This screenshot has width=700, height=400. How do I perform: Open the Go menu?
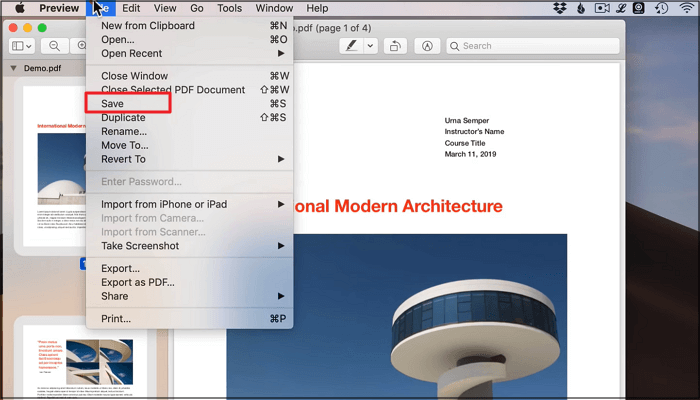click(x=196, y=8)
